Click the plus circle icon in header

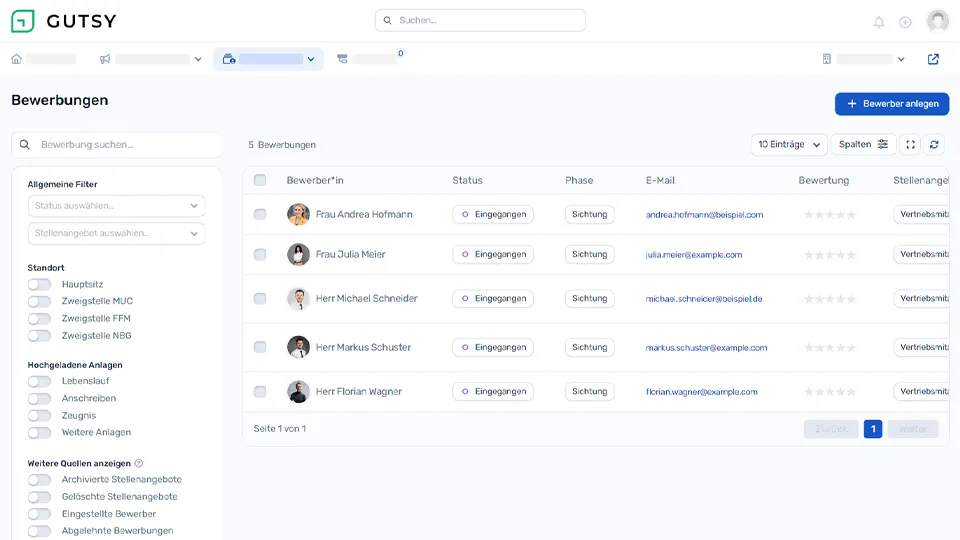click(905, 22)
